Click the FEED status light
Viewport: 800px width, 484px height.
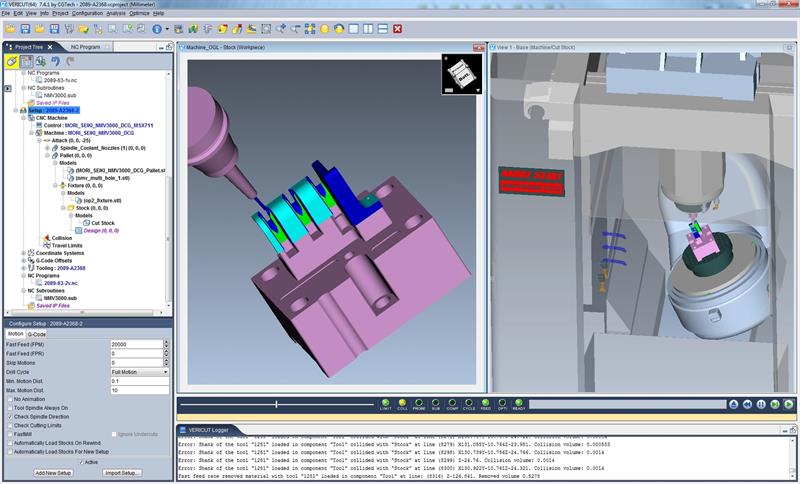[x=486, y=403]
